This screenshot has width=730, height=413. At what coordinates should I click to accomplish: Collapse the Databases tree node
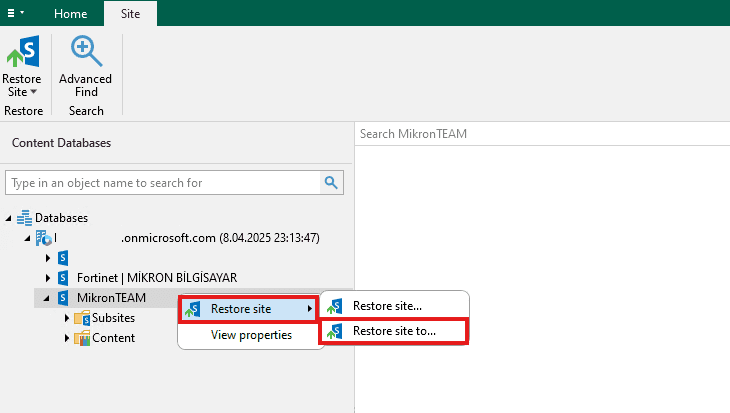click(8, 218)
